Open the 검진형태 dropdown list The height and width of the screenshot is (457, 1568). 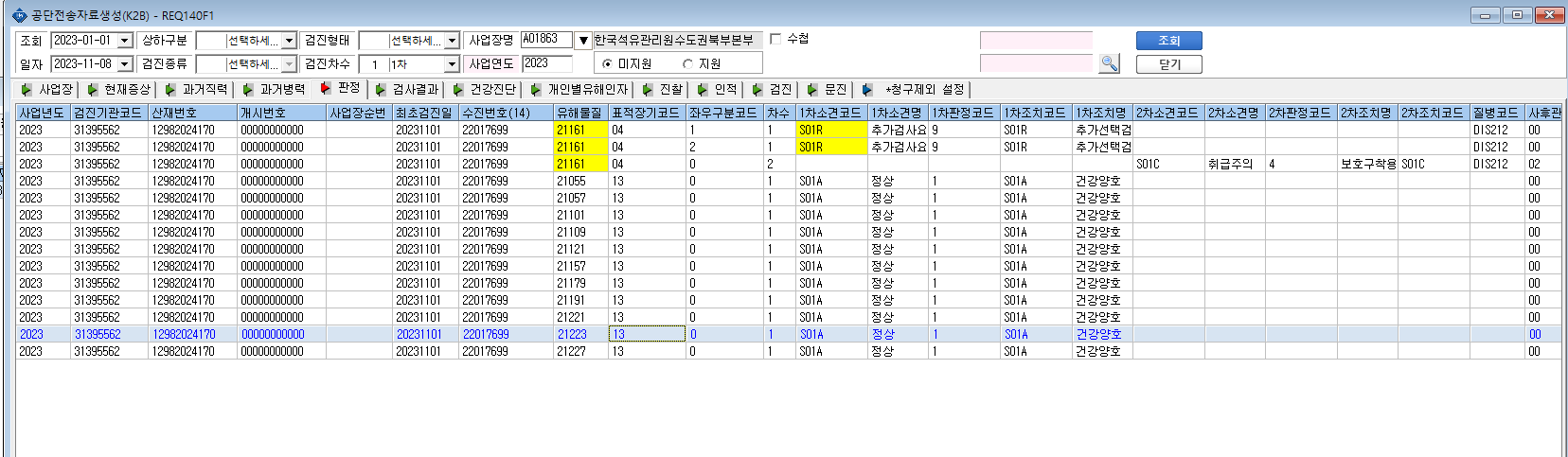452,41
